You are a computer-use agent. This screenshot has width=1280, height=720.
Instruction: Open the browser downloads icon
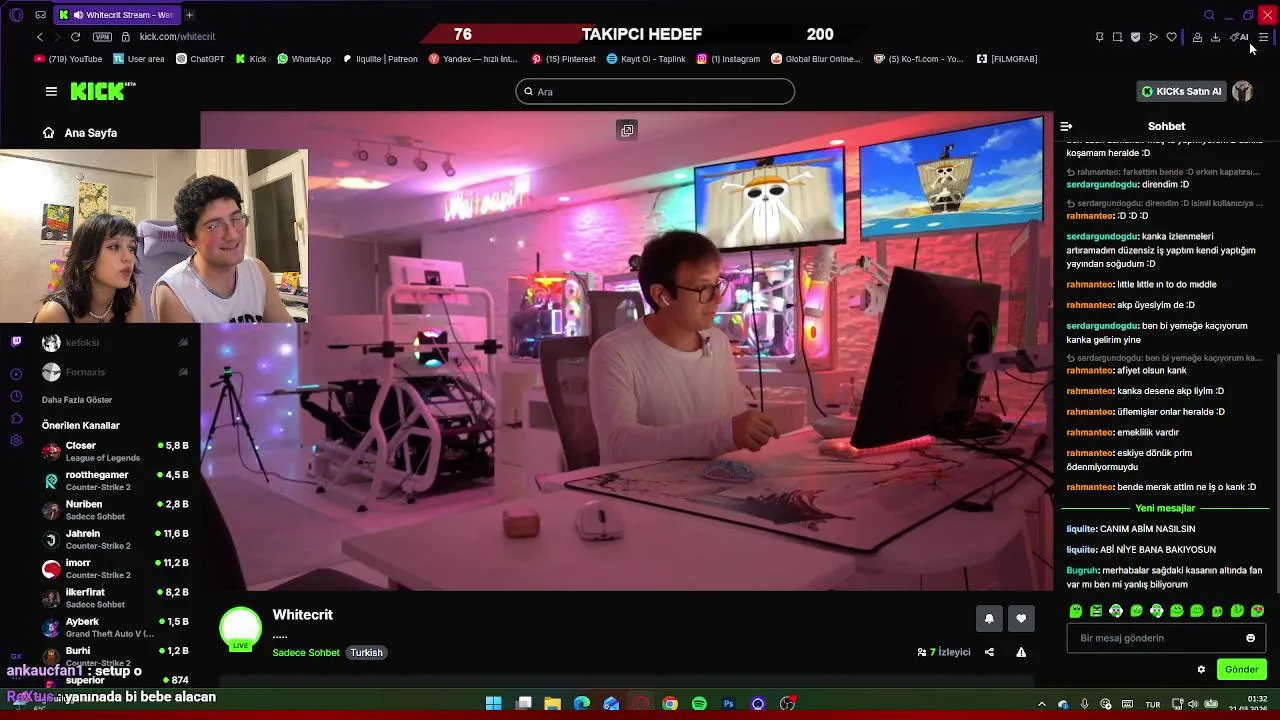point(1215,37)
